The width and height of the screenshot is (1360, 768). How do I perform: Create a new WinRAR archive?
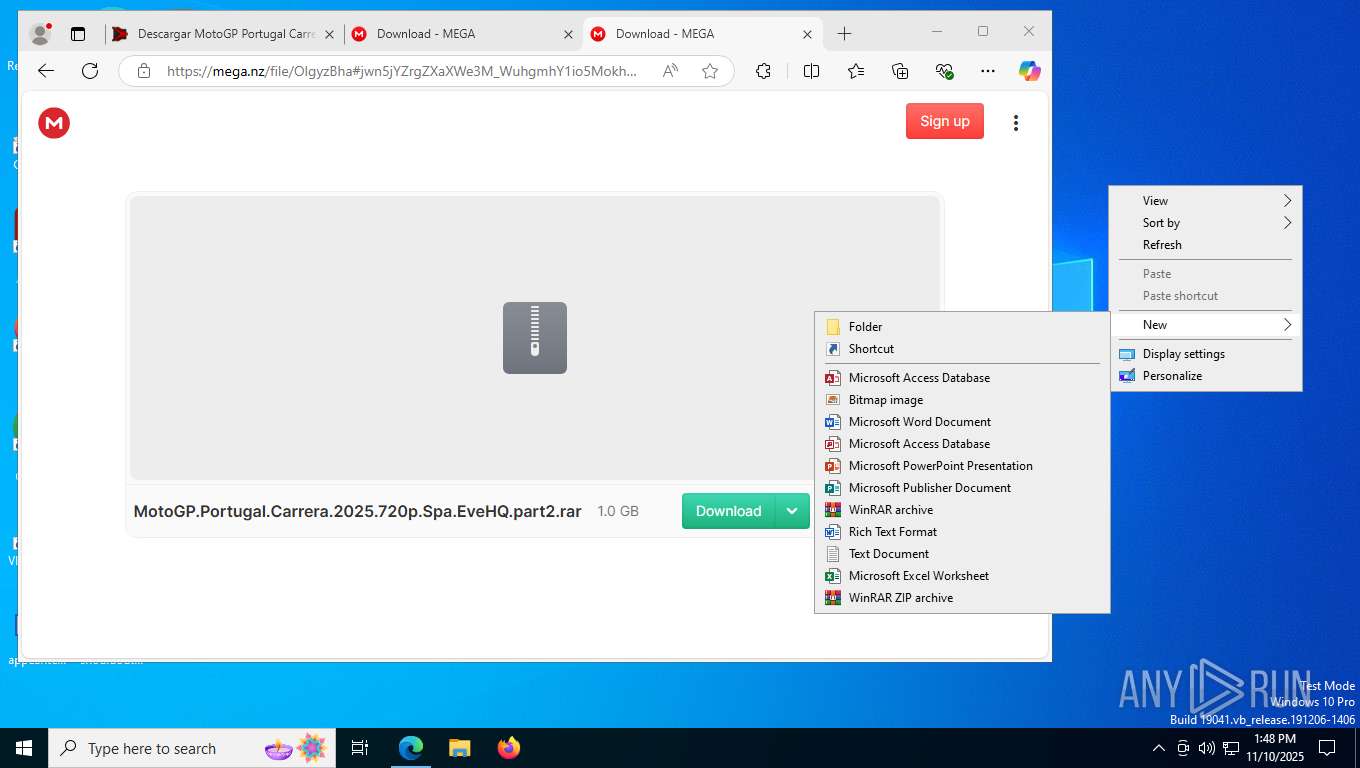click(x=962, y=510)
